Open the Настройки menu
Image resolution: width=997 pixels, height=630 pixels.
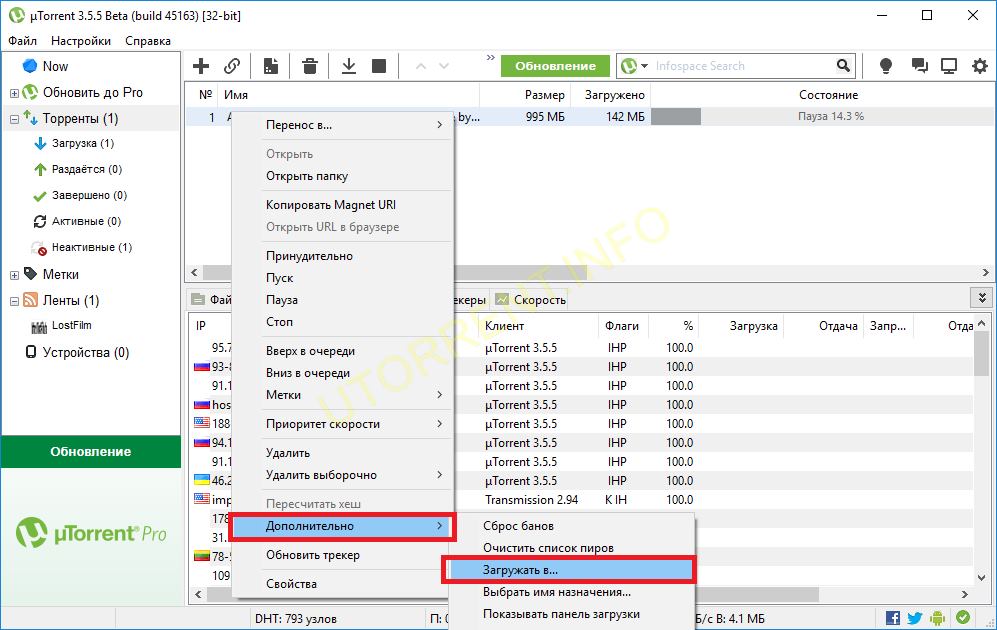pyautogui.click(x=81, y=41)
